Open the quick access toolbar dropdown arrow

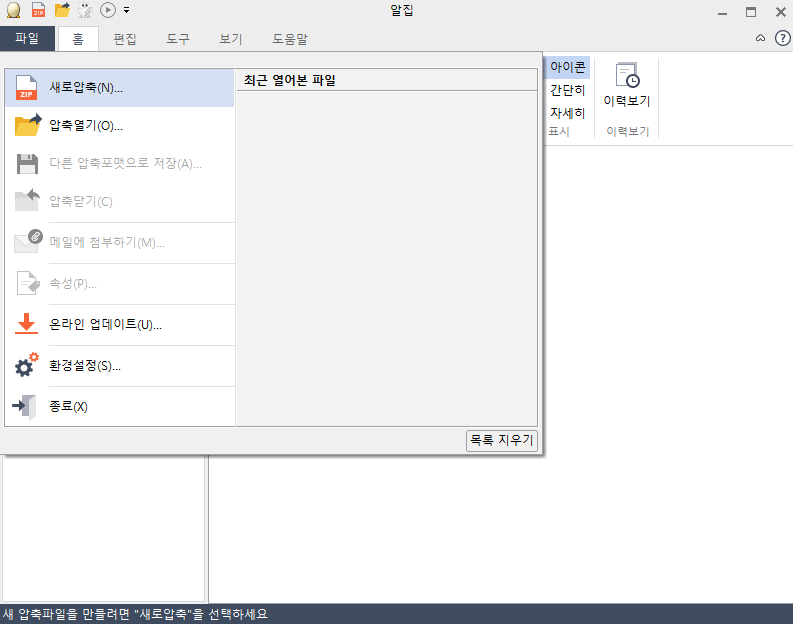click(126, 10)
